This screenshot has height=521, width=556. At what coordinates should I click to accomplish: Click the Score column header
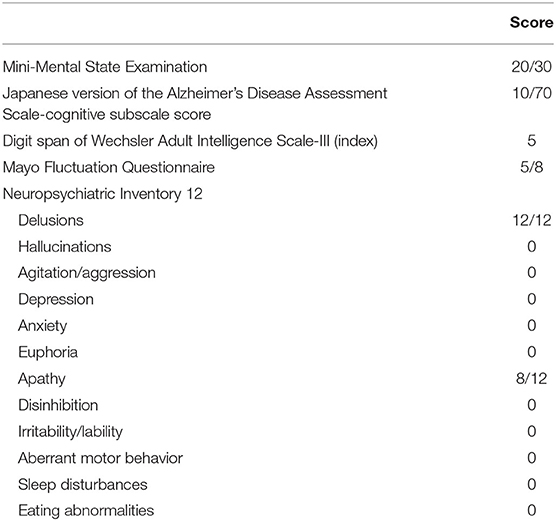pyautogui.click(x=532, y=22)
